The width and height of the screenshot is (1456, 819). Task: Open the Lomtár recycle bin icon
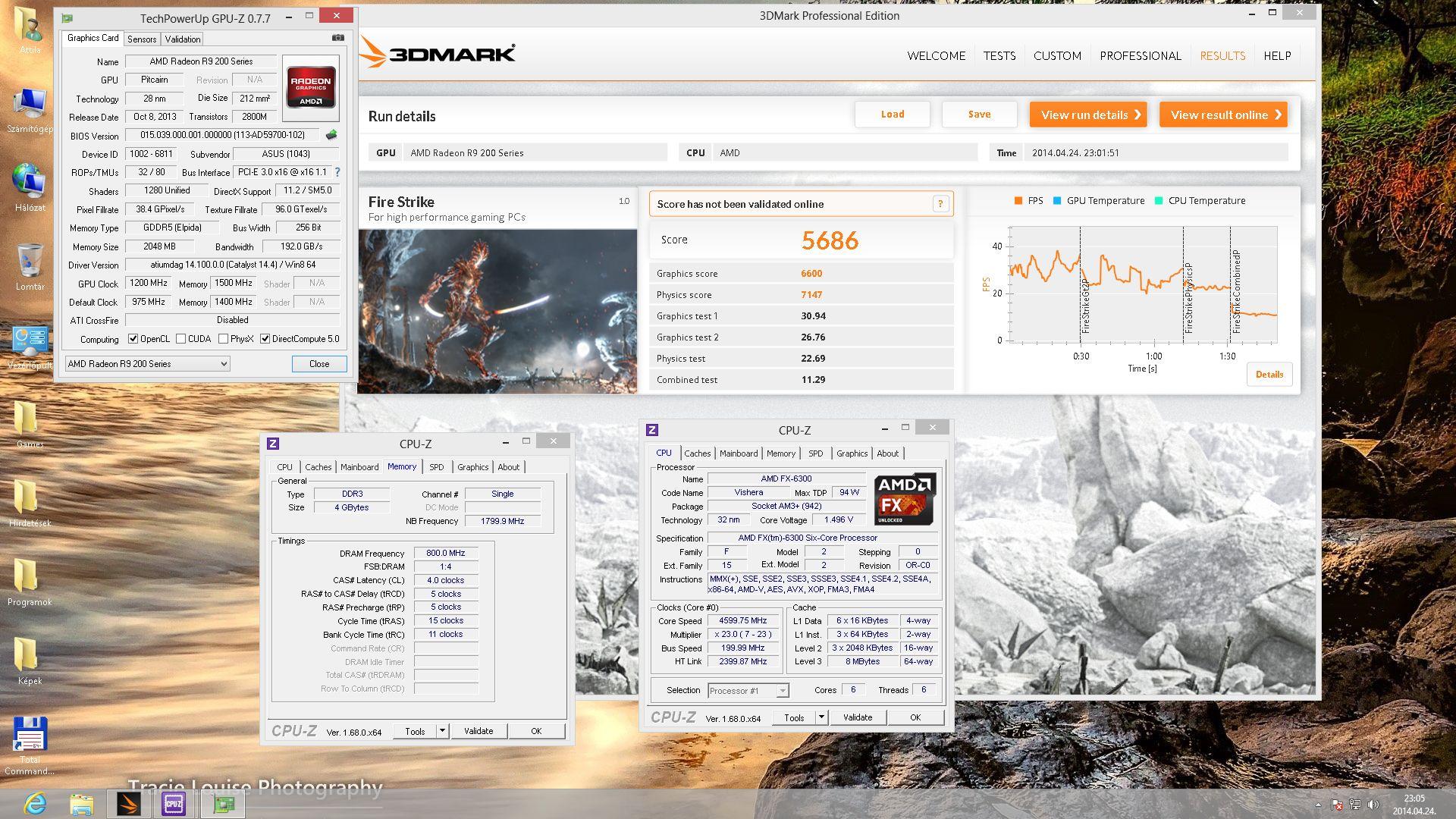point(30,267)
